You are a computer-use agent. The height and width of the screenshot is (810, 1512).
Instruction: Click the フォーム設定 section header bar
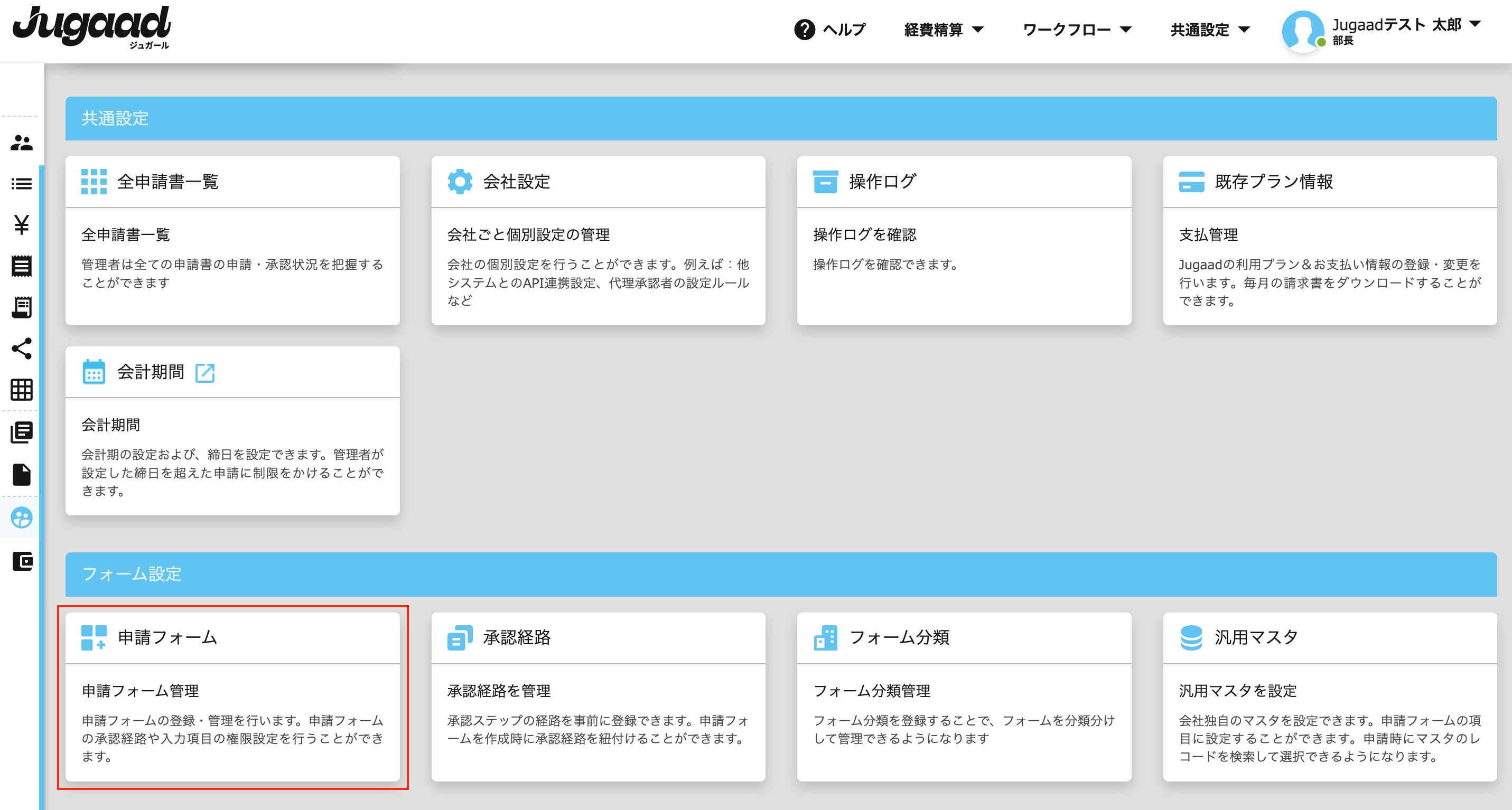[781, 574]
